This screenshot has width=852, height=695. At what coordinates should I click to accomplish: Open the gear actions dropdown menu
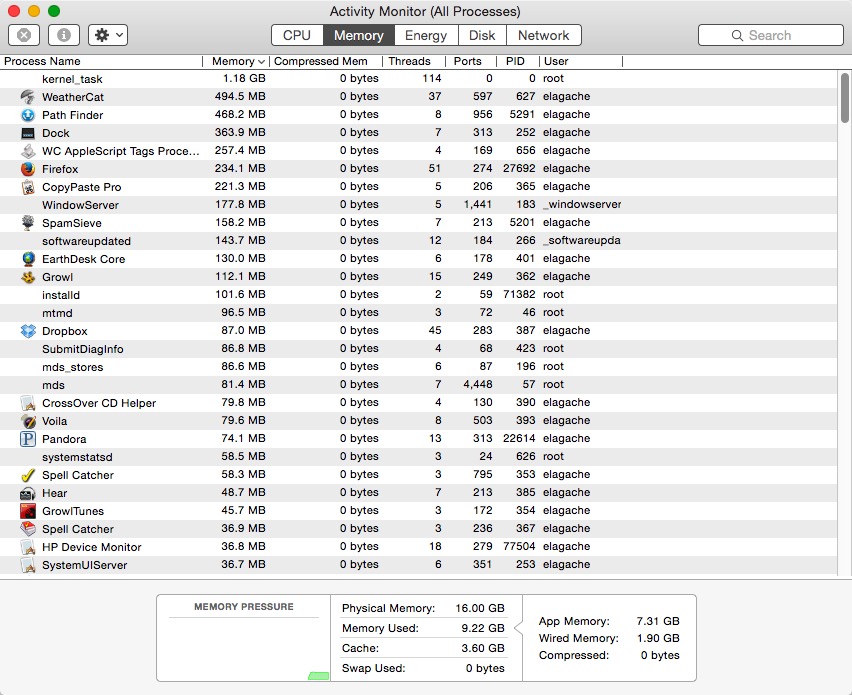[x=108, y=35]
